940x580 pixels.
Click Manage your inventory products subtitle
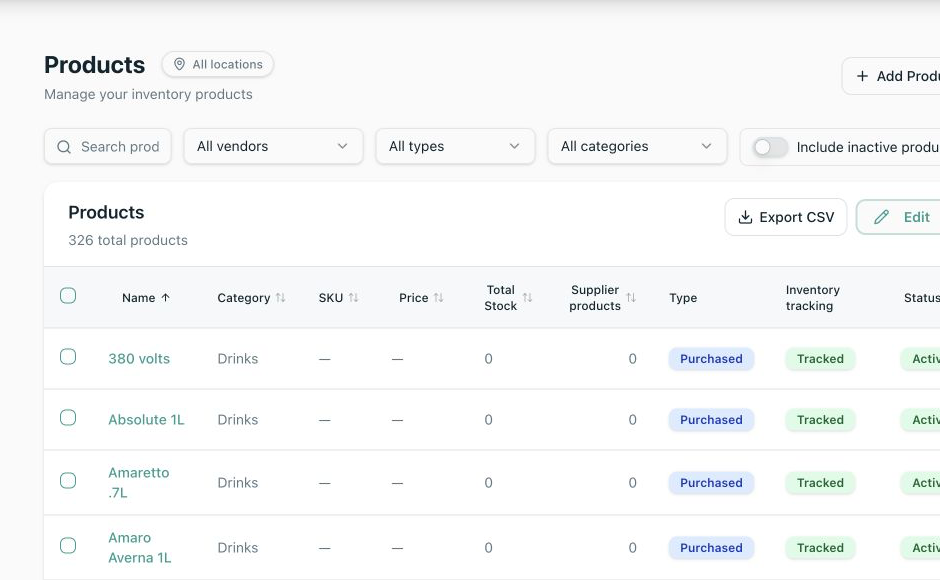pyautogui.click(x=148, y=94)
